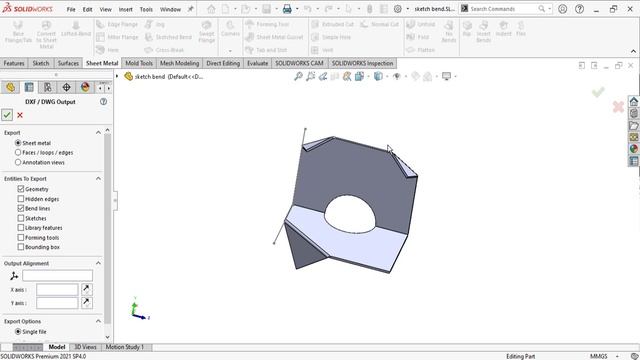Open the File Explorer task pane icon
Screen dimensions: 640x360
[x=633, y=125]
